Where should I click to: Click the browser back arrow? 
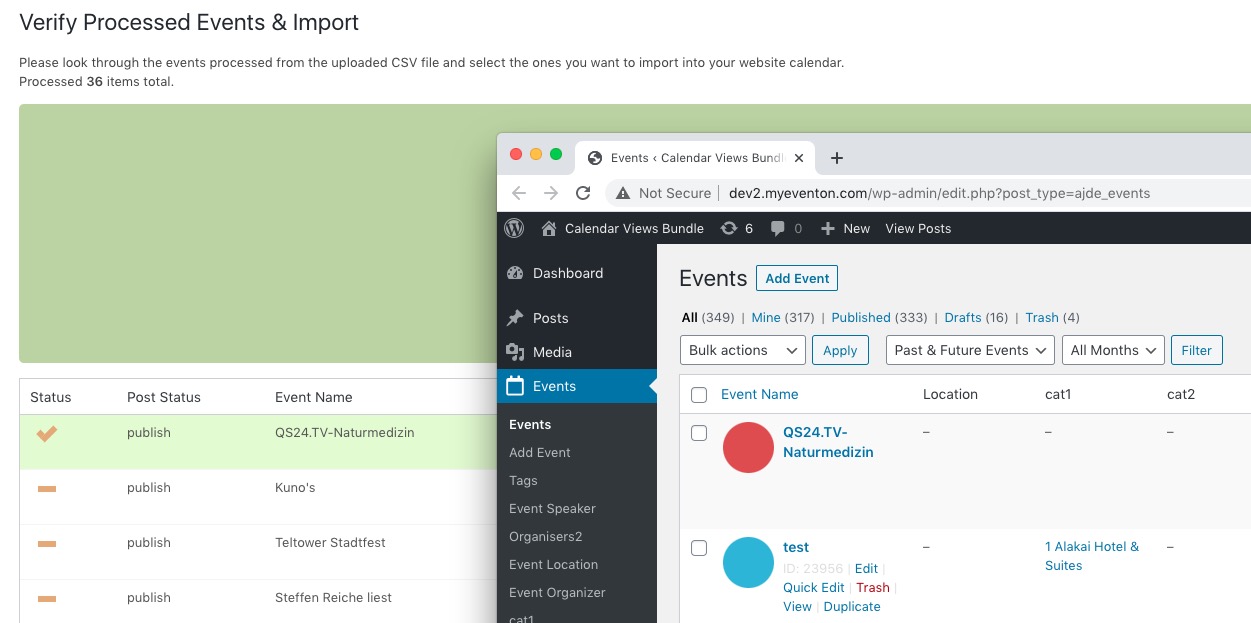(x=518, y=193)
